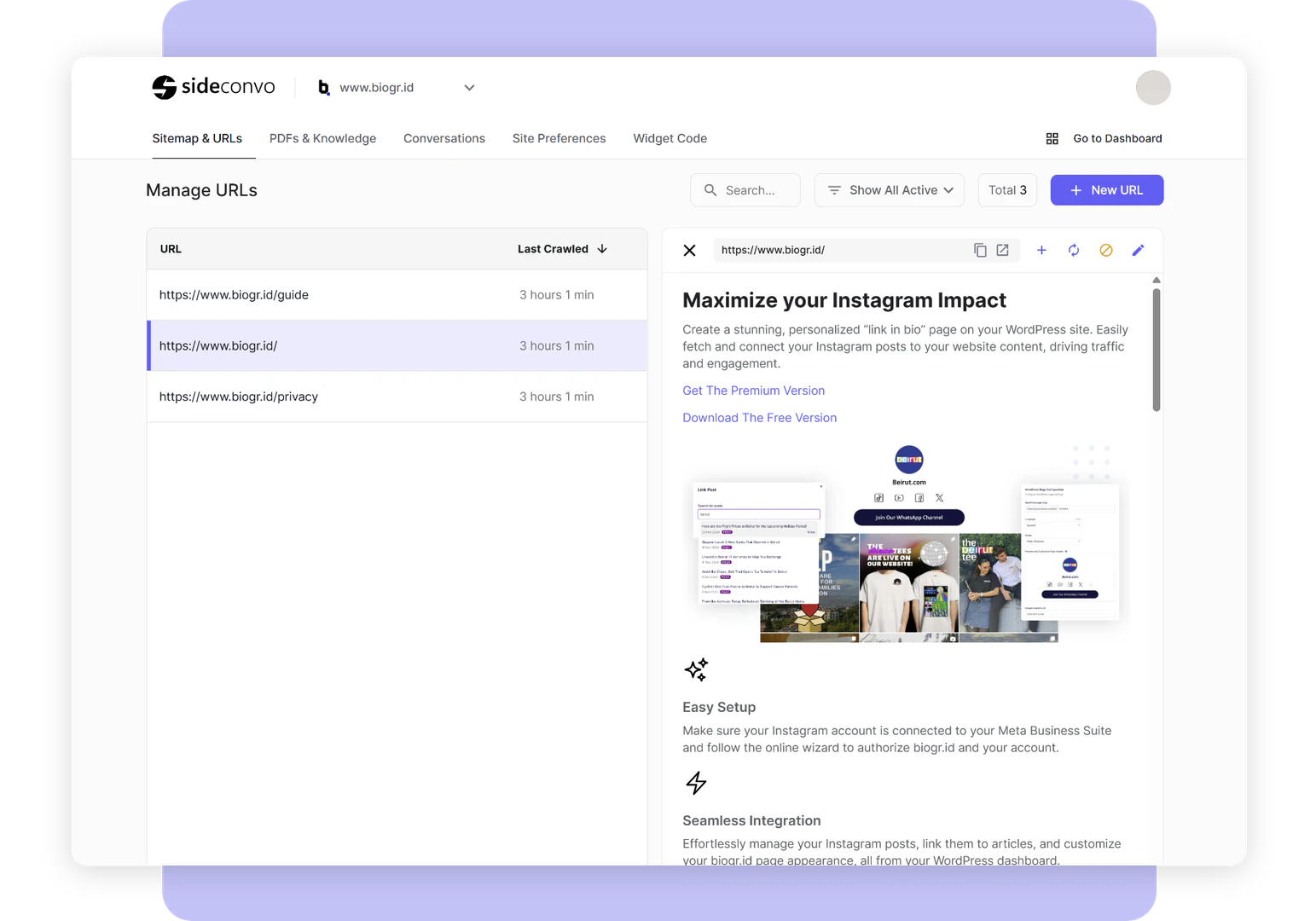Image resolution: width=1316 pixels, height=921 pixels.
Task: Click the sideconvo logo
Action: pos(213,87)
